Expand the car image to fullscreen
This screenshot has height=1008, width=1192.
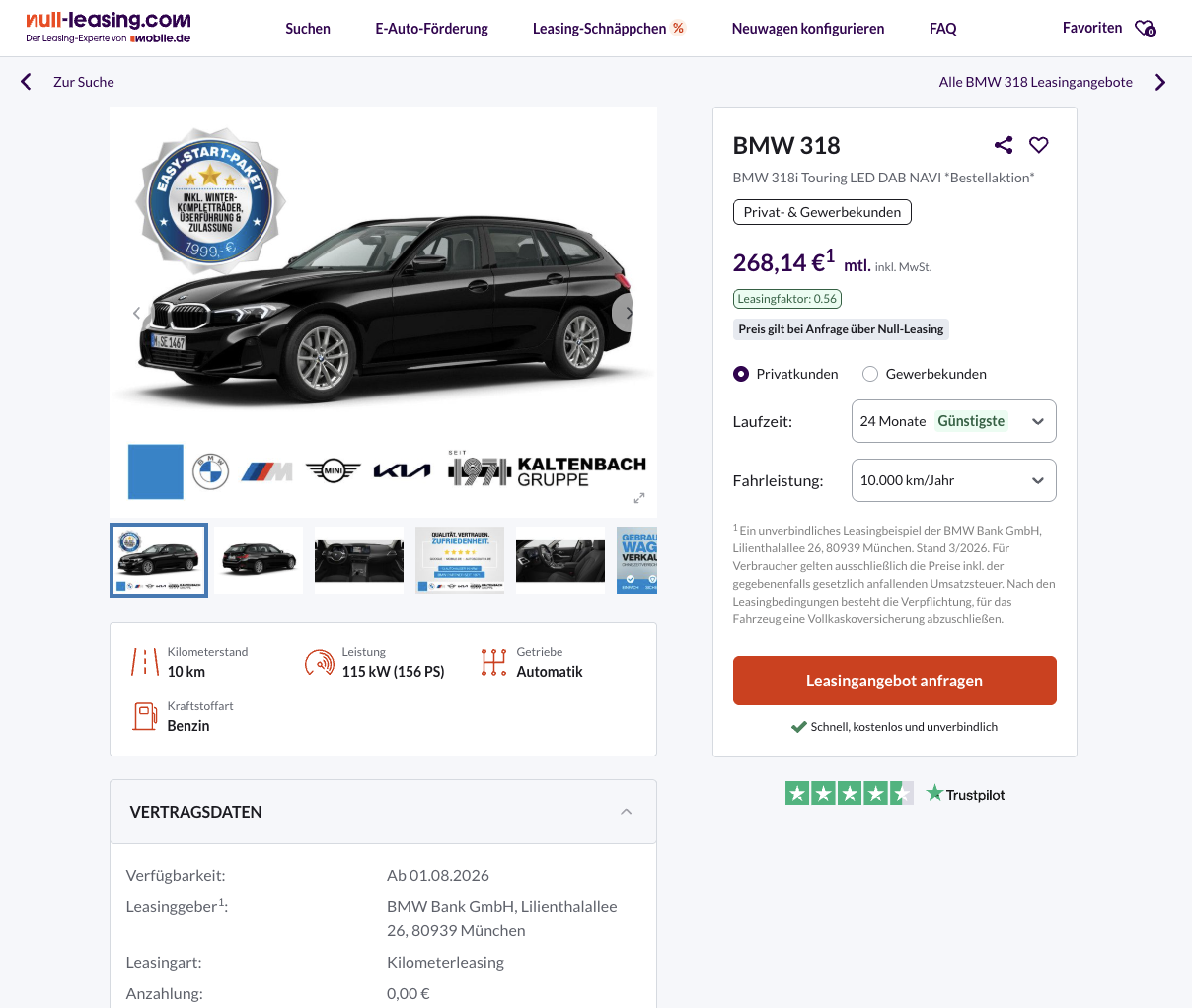click(638, 498)
